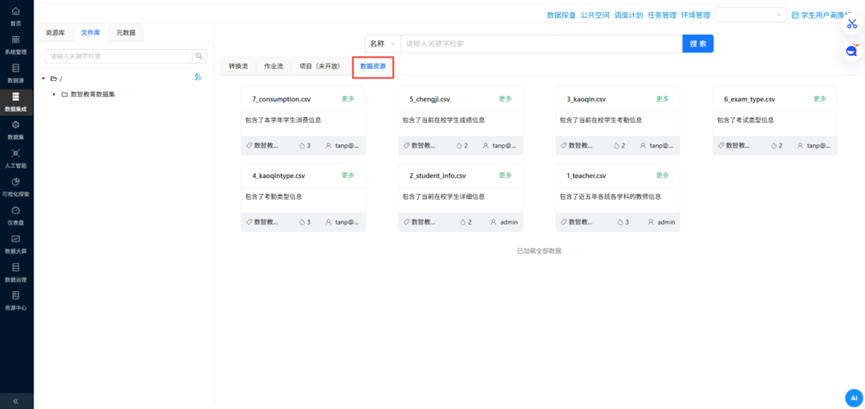Open 可视化探索 in the left sidebar

(x=16, y=188)
